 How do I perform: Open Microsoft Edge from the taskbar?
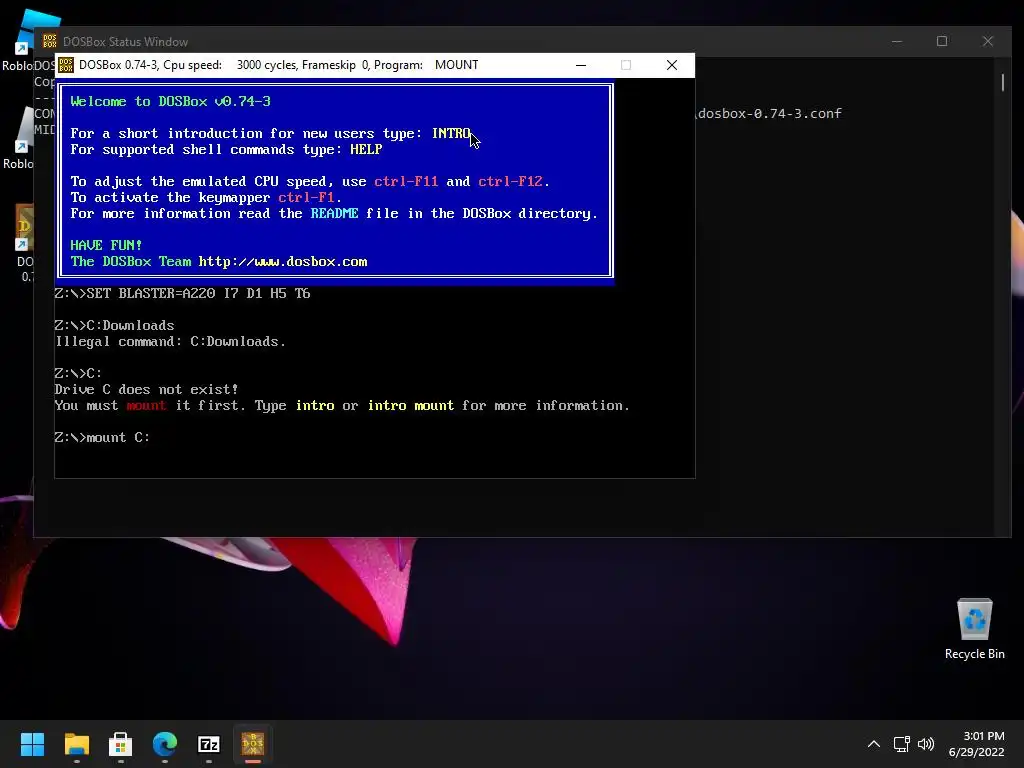click(x=165, y=744)
